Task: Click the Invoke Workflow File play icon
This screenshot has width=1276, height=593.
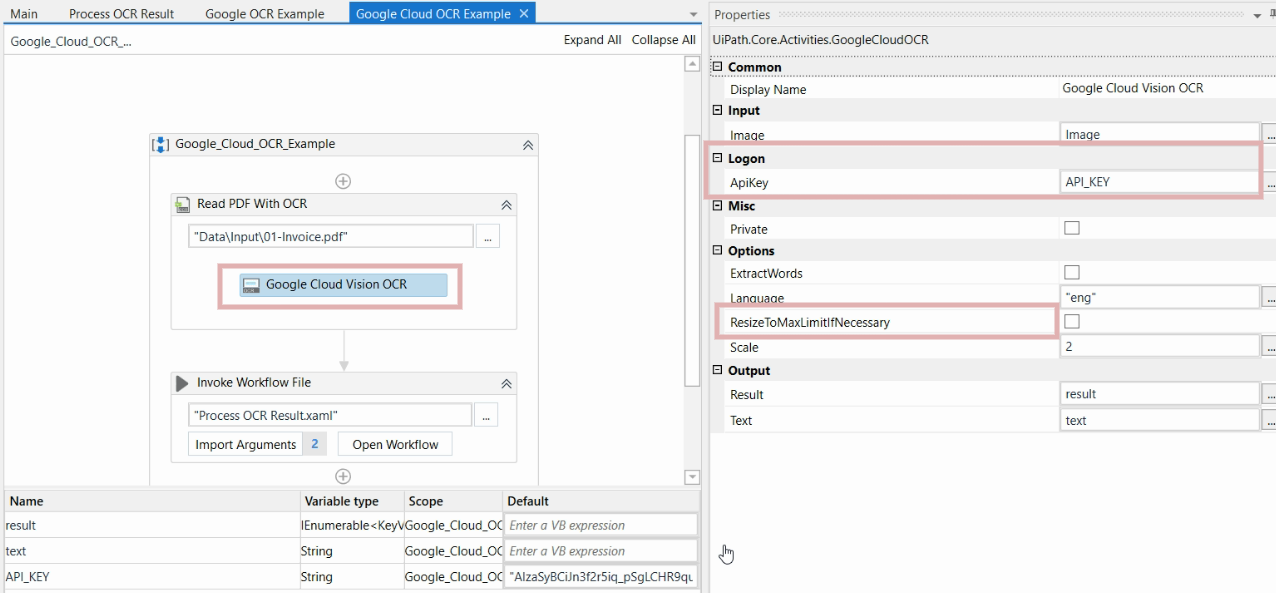Action: pos(183,382)
